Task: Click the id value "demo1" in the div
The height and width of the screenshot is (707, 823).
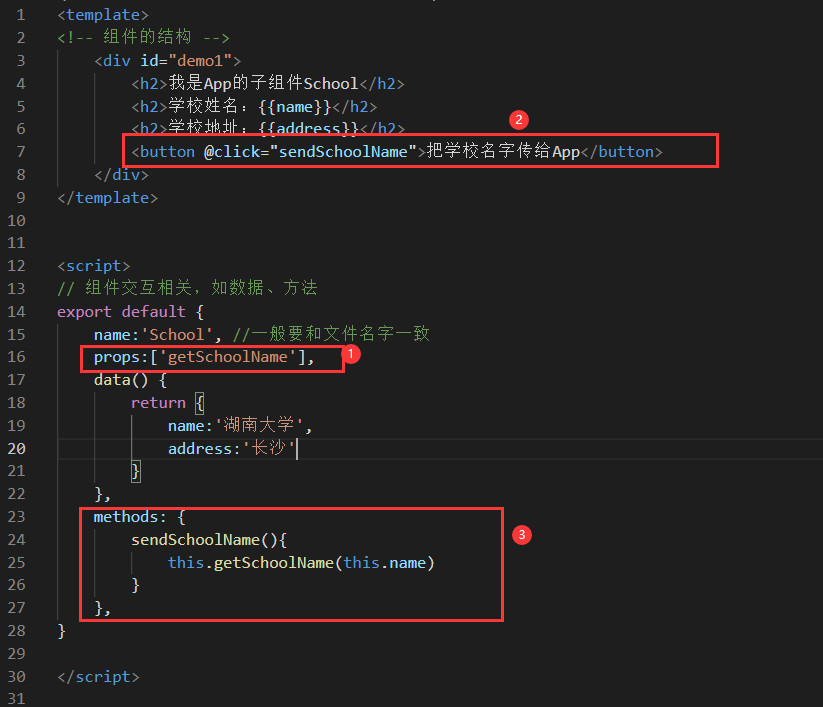Action: [x=200, y=61]
